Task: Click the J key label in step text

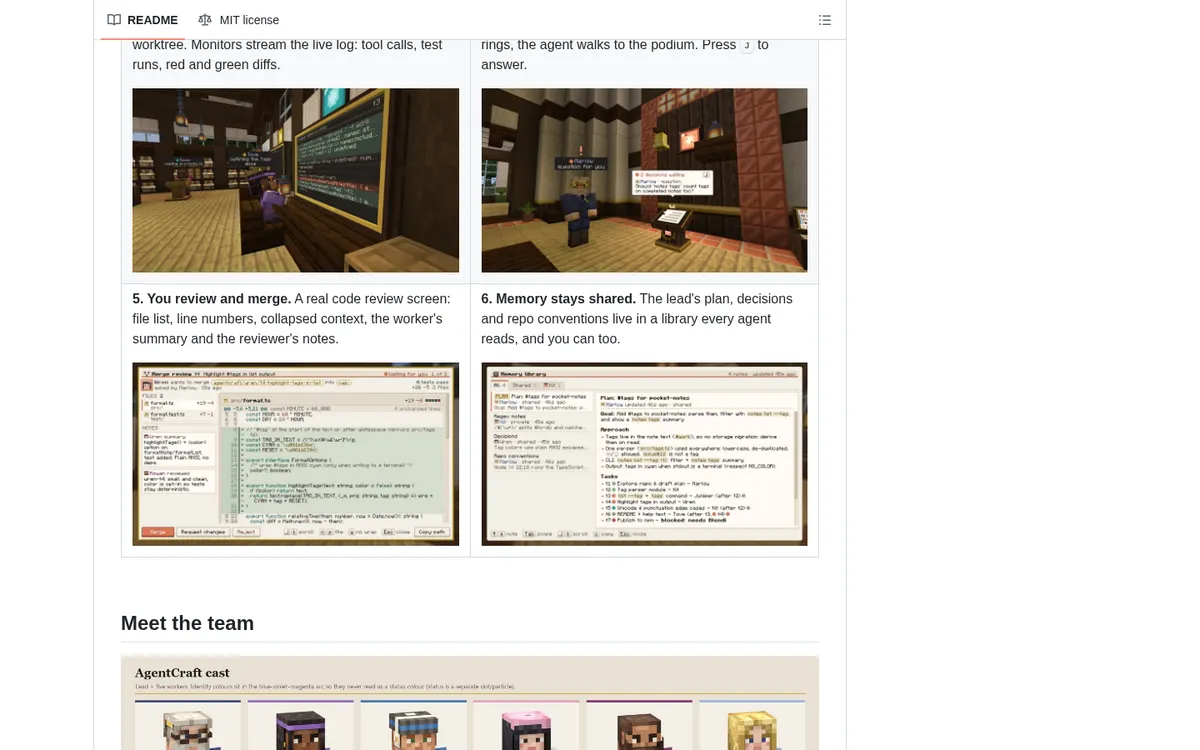Action: (x=746, y=45)
